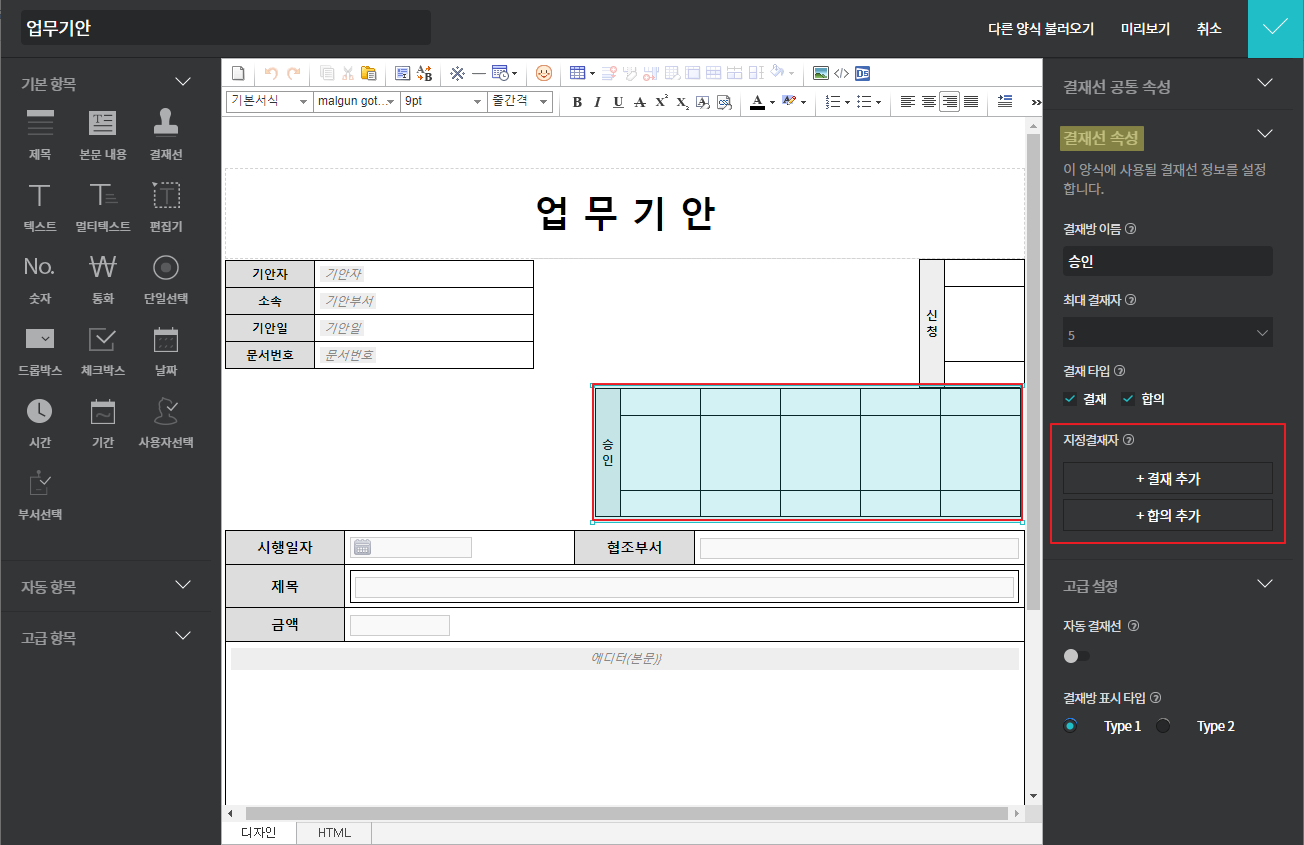This screenshot has height=845, width=1304.
Task: Click the insert image icon in editor toolbar
Action: [x=820, y=73]
